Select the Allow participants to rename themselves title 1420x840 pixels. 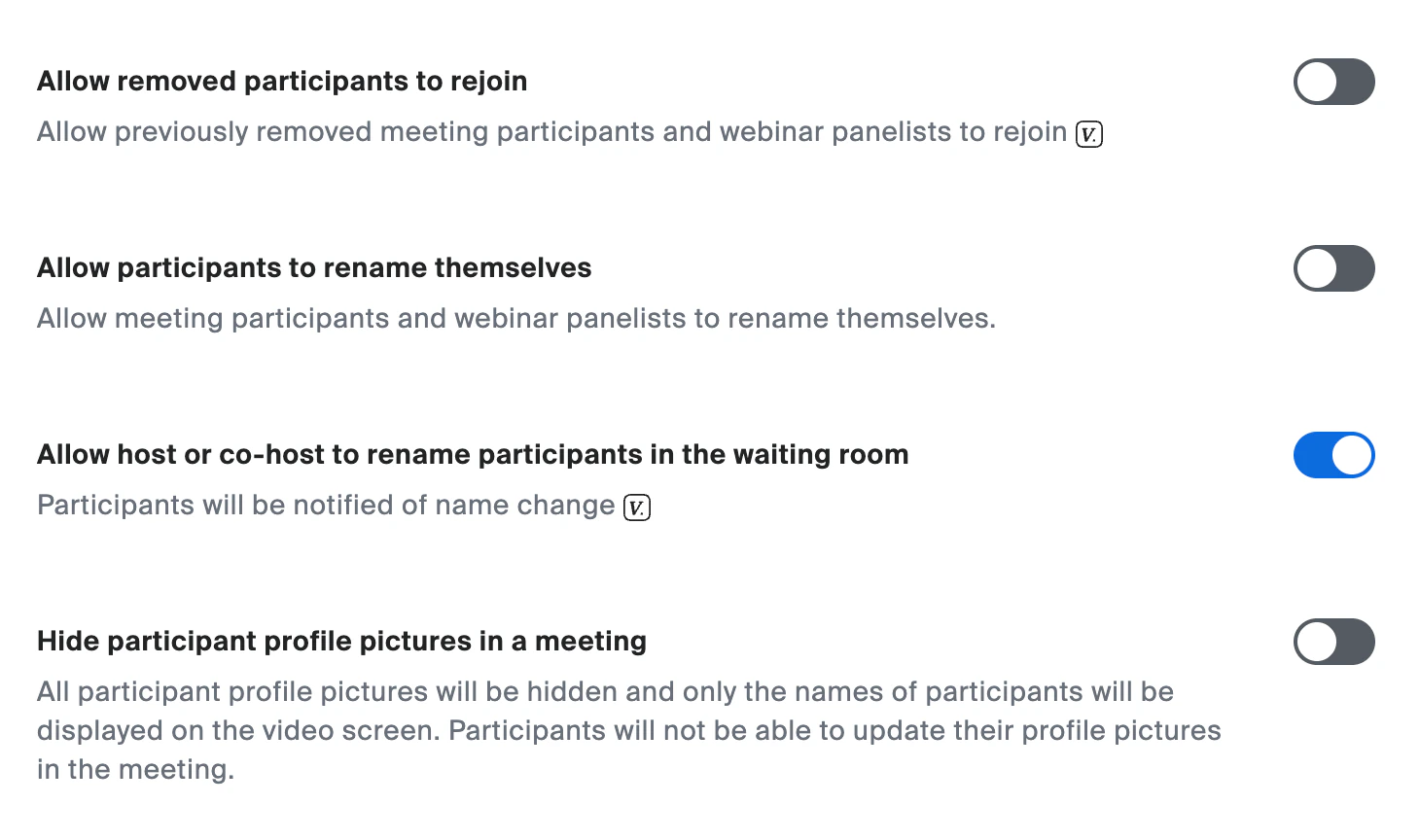coord(313,267)
